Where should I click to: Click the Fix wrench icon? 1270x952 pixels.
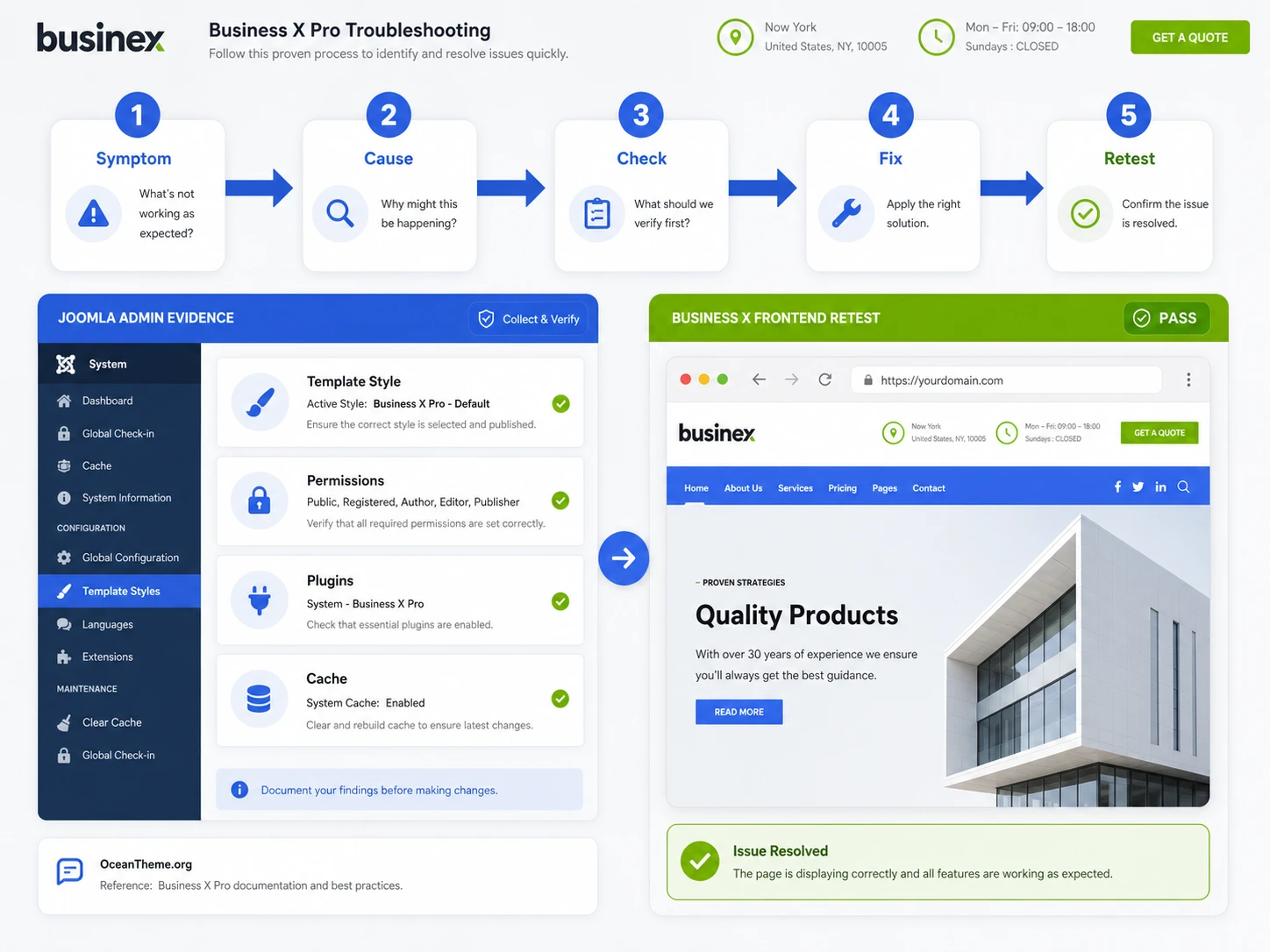(x=846, y=213)
